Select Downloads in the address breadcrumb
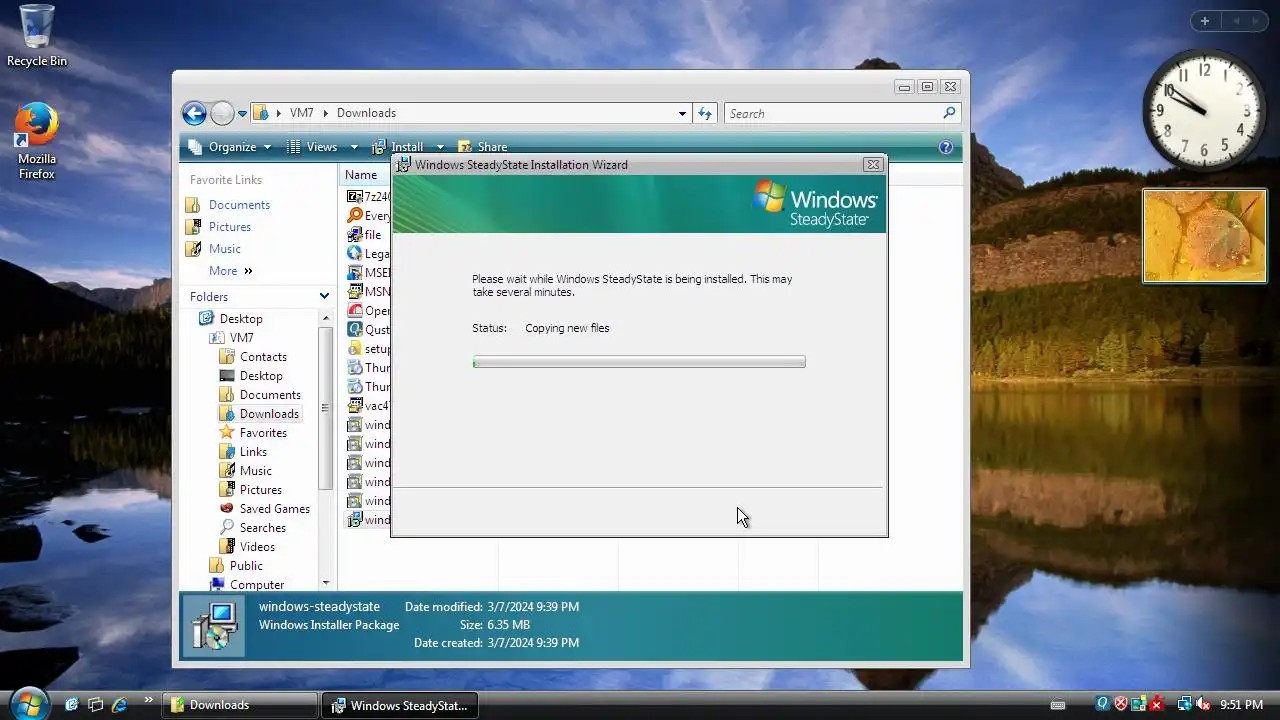 366,113
